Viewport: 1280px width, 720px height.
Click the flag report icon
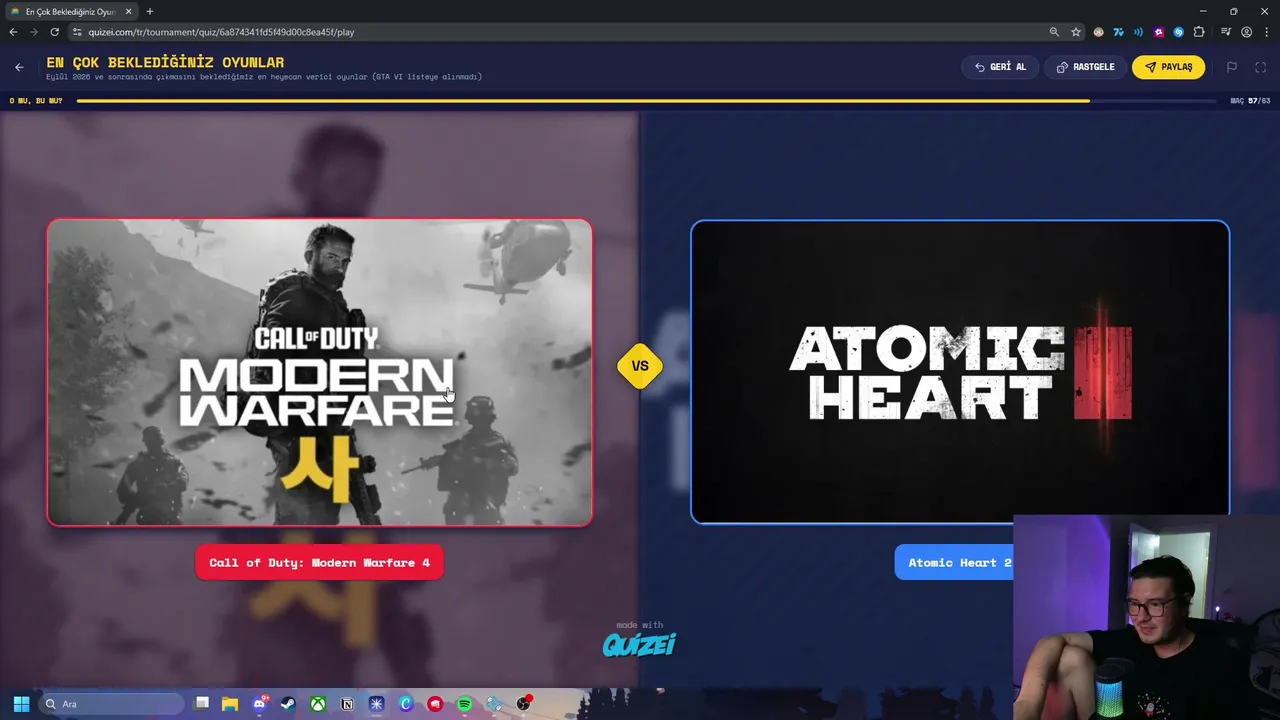[x=1232, y=67]
